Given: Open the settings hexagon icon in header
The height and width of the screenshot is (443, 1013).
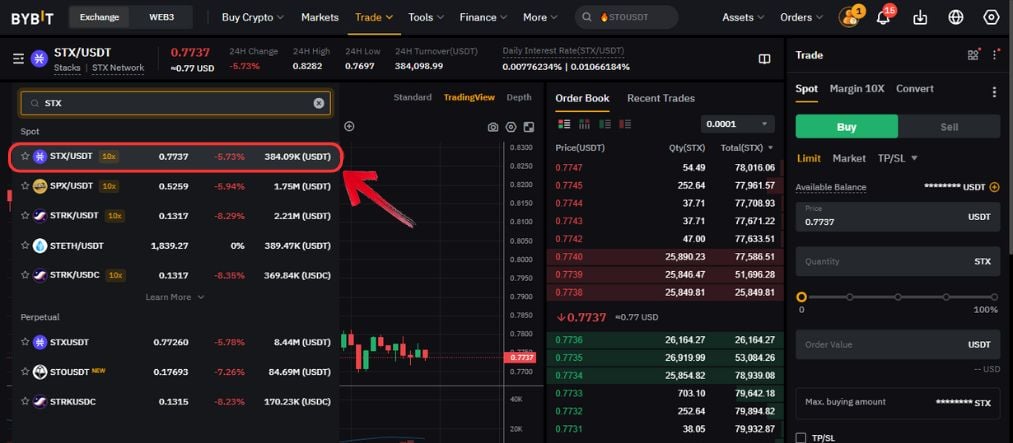Looking at the screenshot, I should [x=991, y=17].
